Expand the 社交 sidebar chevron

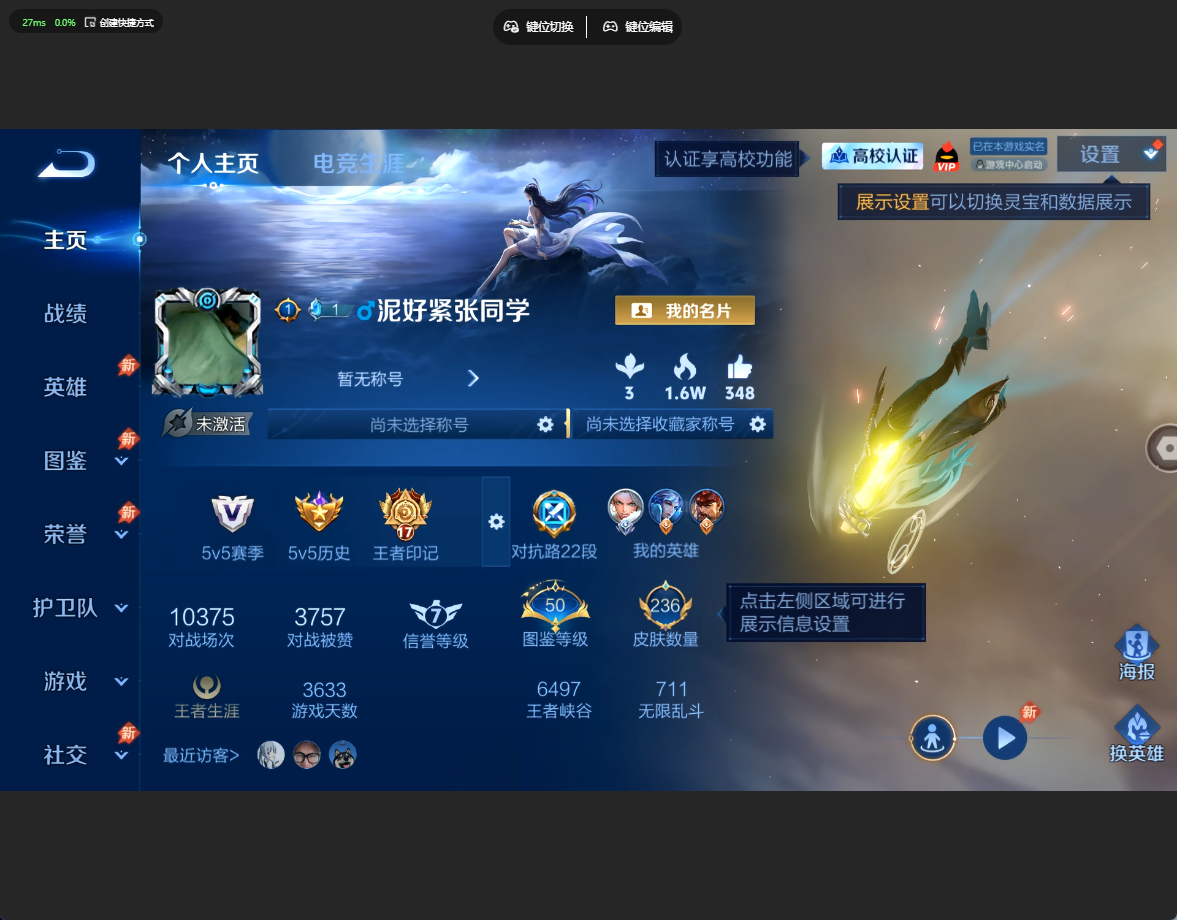click(x=121, y=755)
